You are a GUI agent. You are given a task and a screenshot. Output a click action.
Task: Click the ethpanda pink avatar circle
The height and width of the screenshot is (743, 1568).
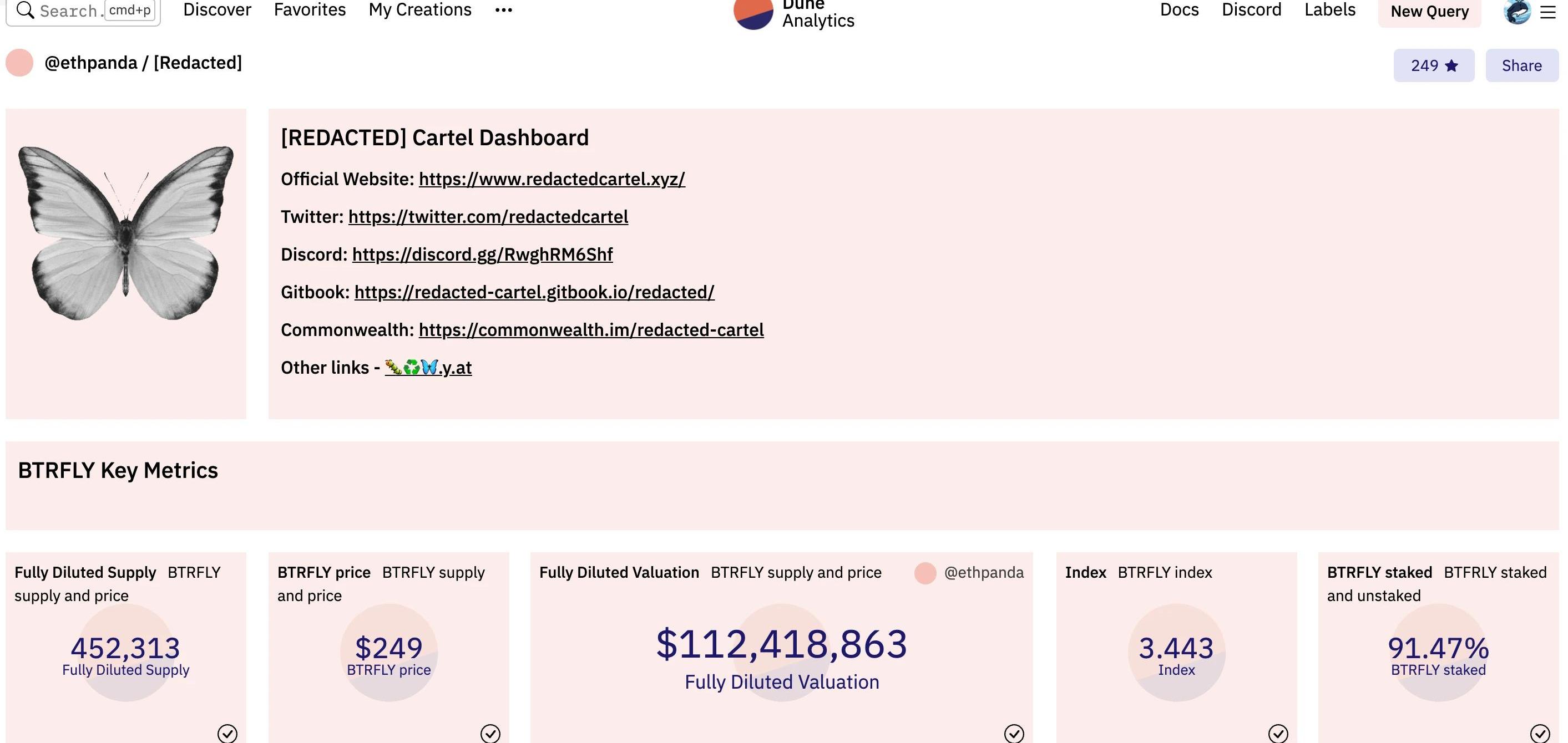(x=19, y=63)
